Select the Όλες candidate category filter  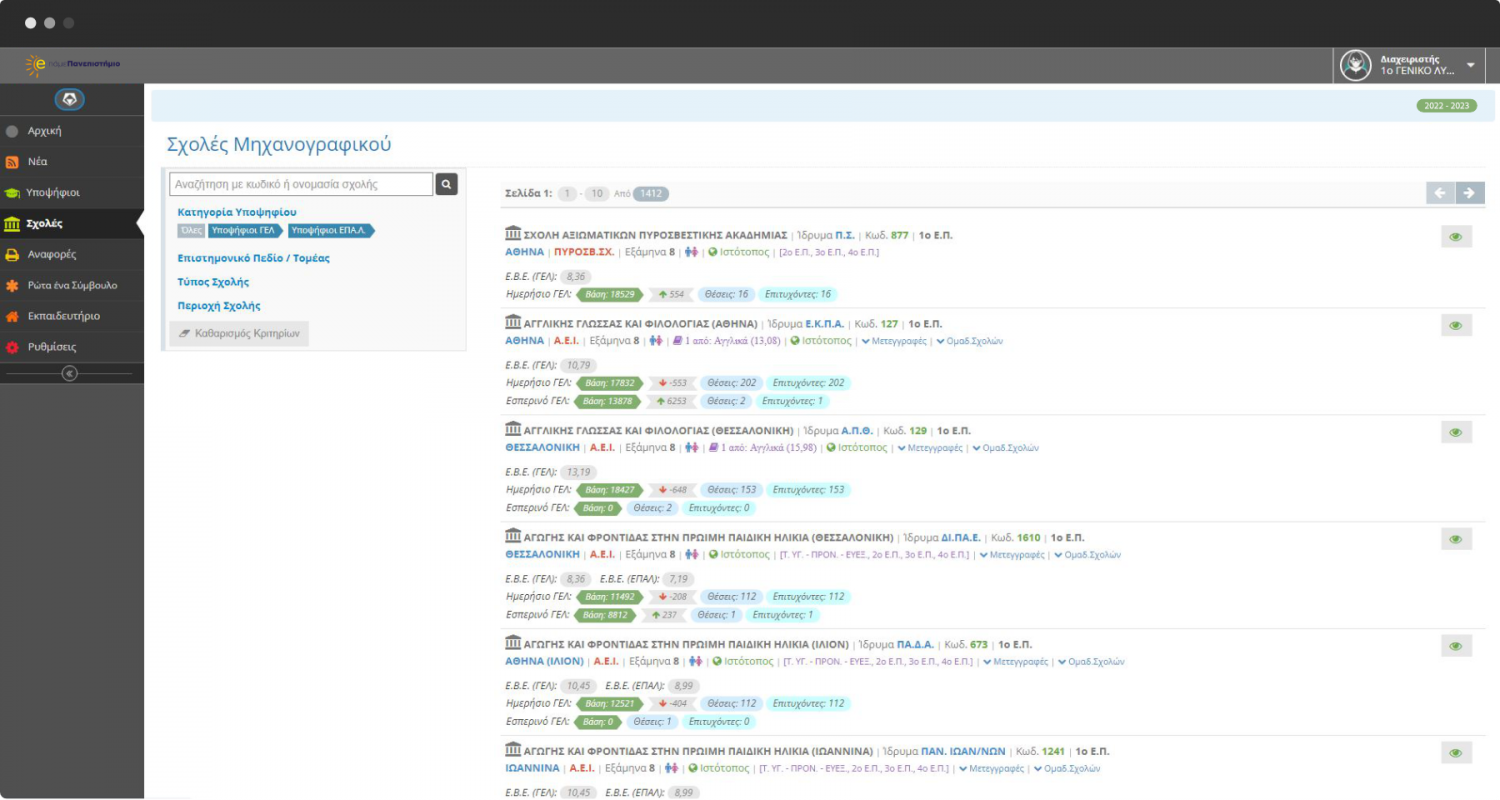point(191,230)
